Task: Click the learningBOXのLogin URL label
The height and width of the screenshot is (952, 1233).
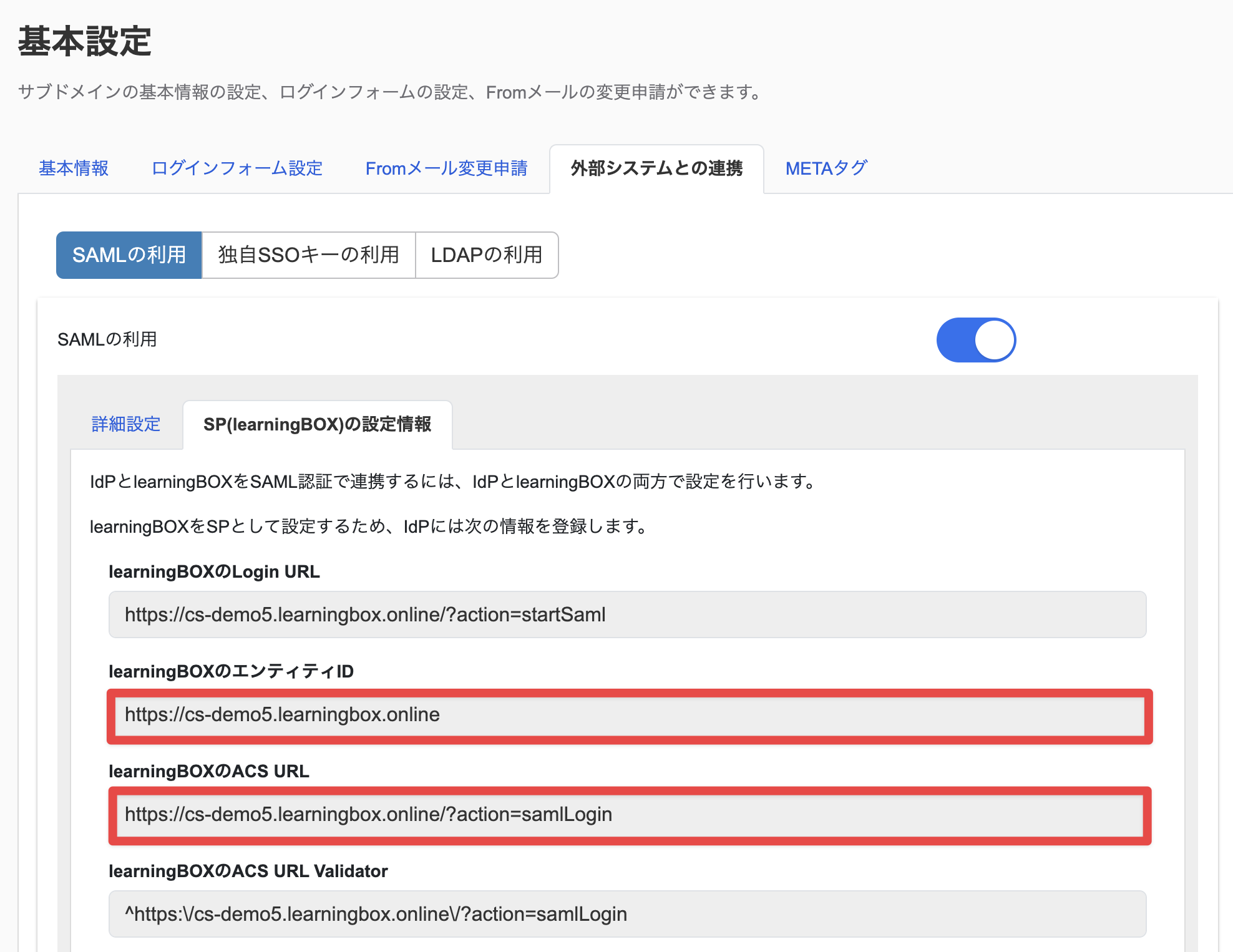Action: pos(214,572)
